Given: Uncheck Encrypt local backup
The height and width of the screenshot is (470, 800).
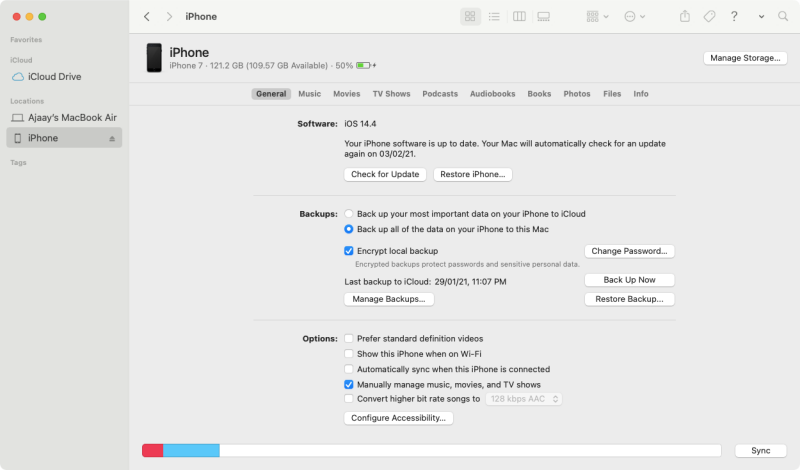Looking at the screenshot, I should point(349,251).
